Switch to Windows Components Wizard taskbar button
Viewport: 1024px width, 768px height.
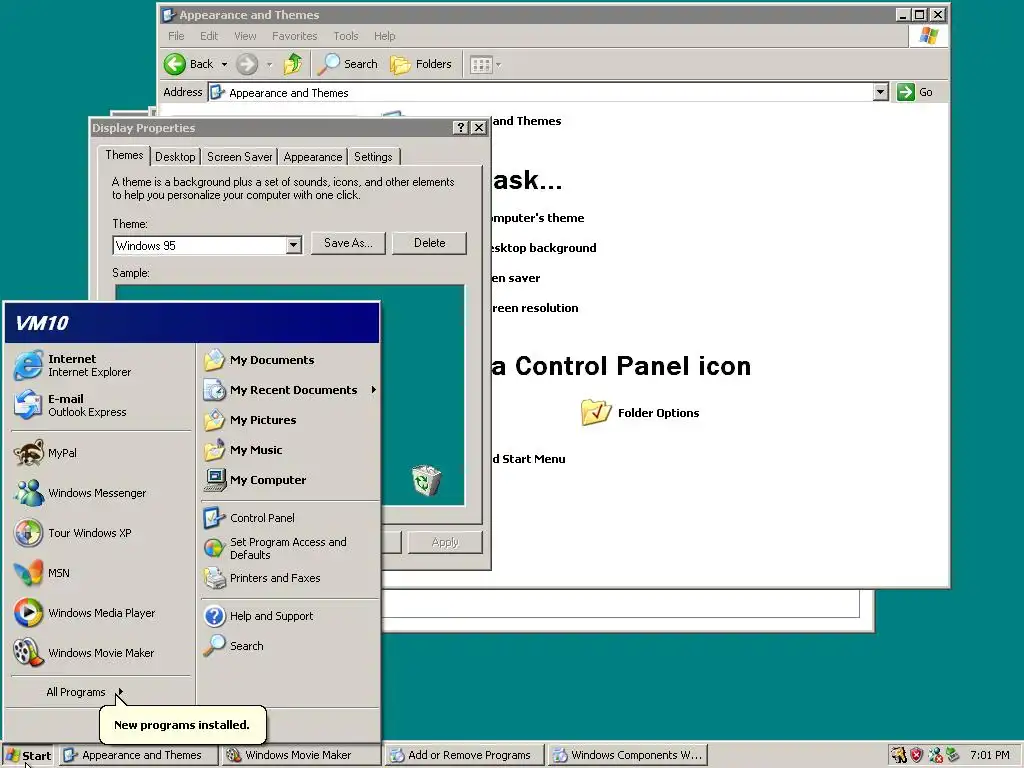coord(628,755)
